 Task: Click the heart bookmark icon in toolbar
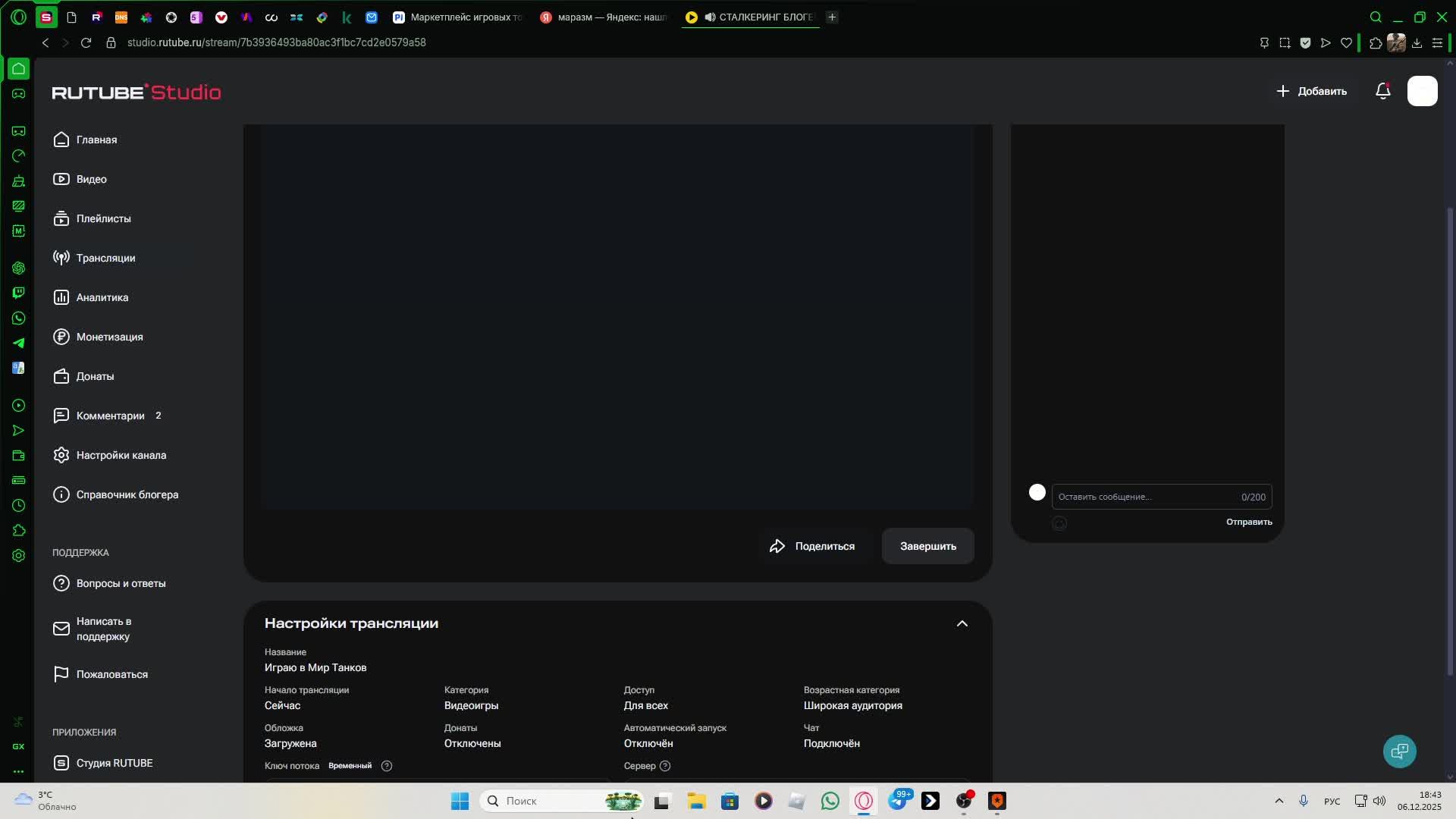point(1346,42)
